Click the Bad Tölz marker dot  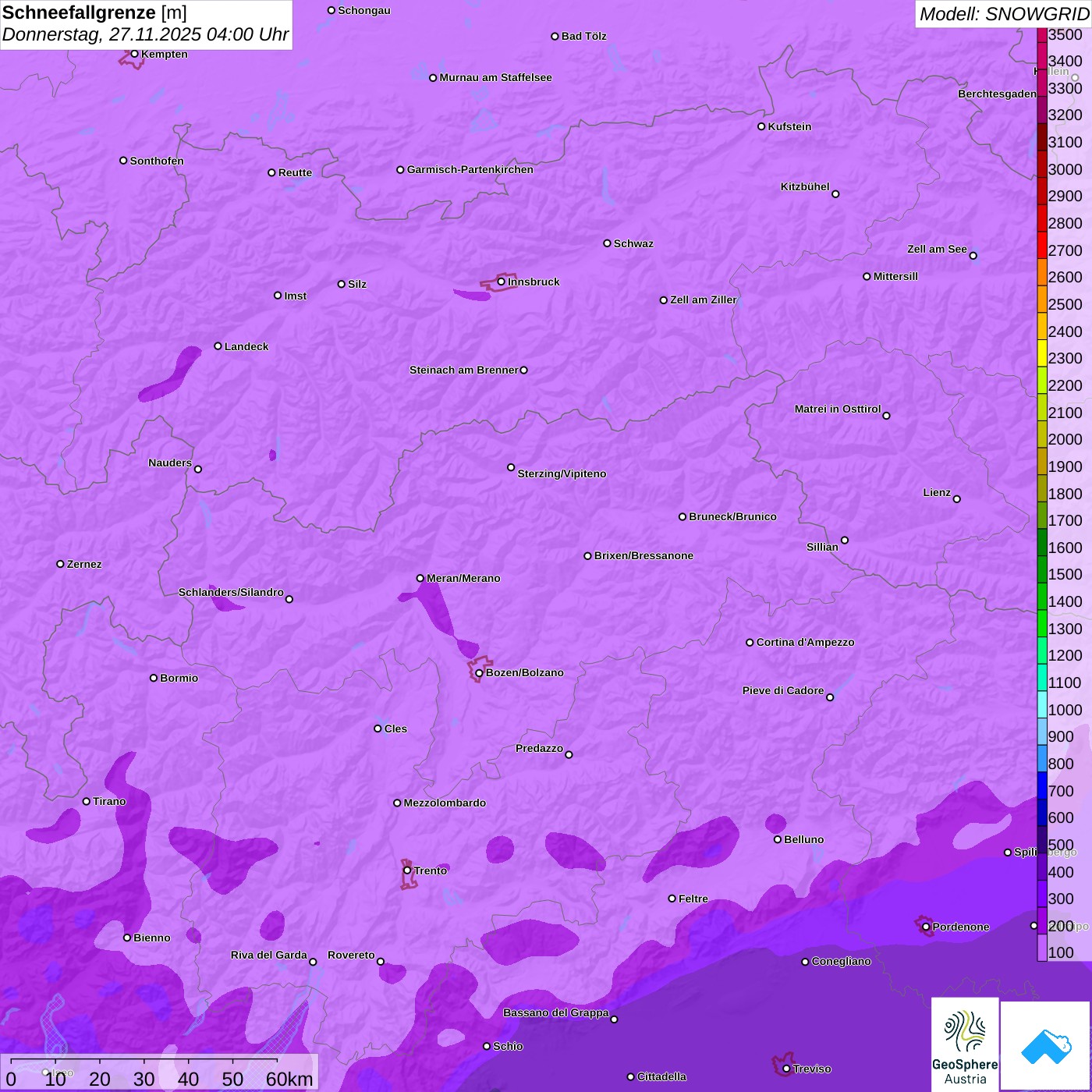pyautogui.click(x=555, y=37)
